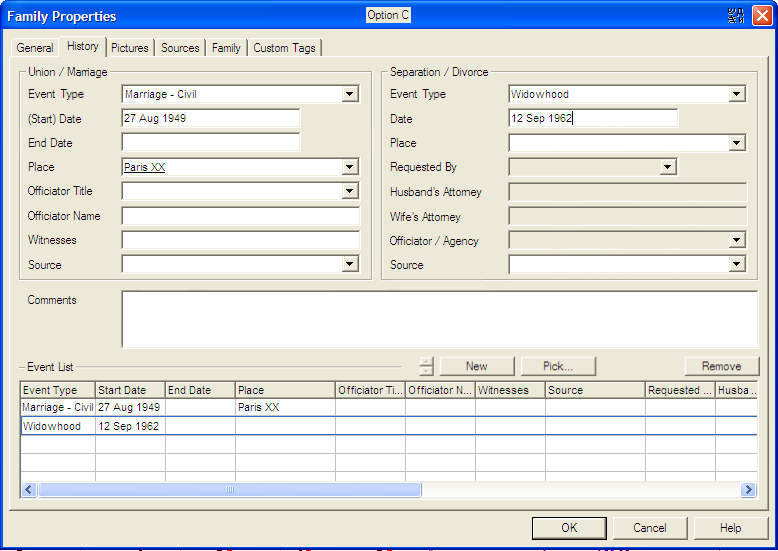778x551 pixels.
Task: Close the Family Properties dialog
Action: [762, 16]
